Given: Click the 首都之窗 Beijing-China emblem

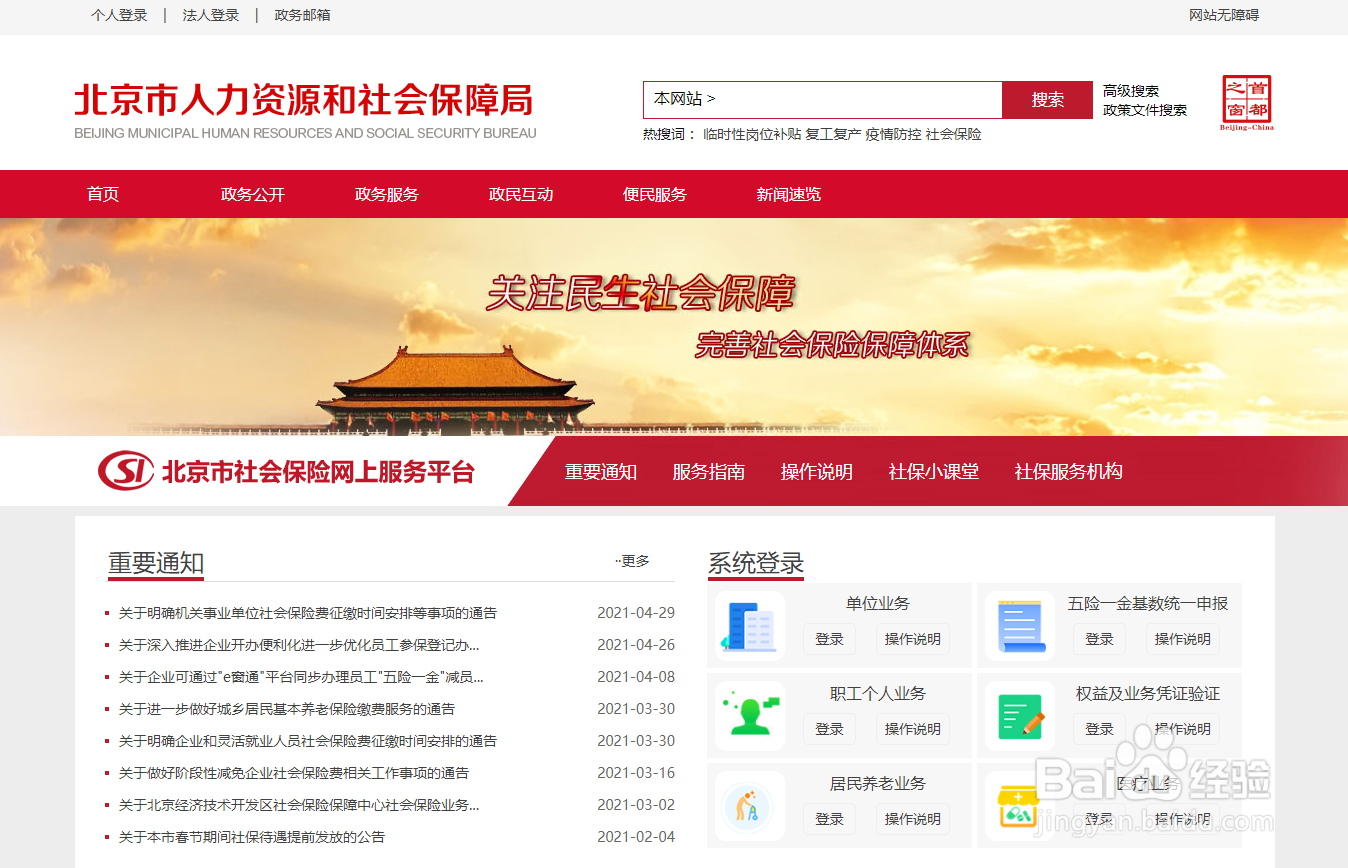Looking at the screenshot, I should point(1247,103).
